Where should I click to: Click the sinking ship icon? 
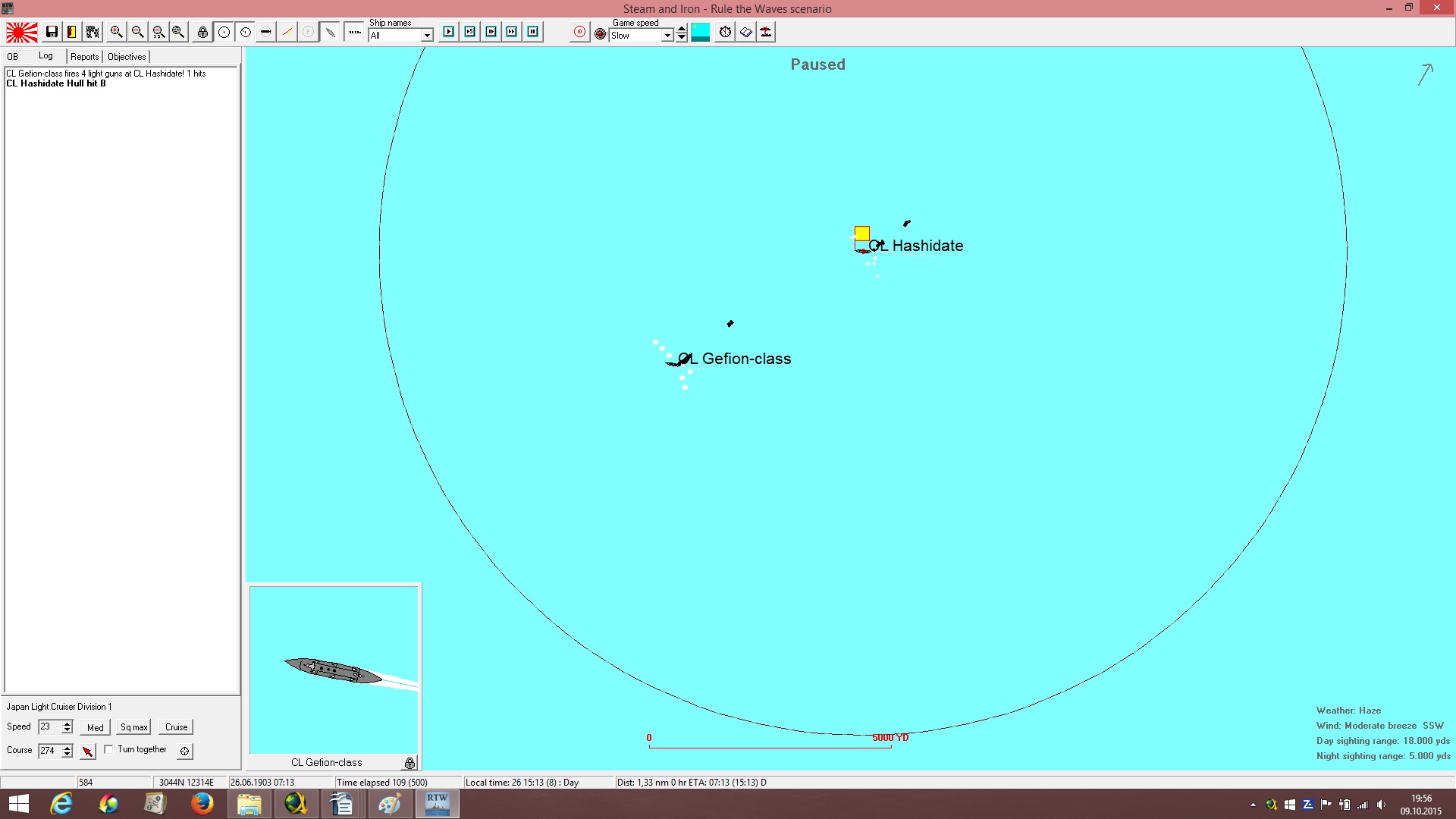point(767,32)
